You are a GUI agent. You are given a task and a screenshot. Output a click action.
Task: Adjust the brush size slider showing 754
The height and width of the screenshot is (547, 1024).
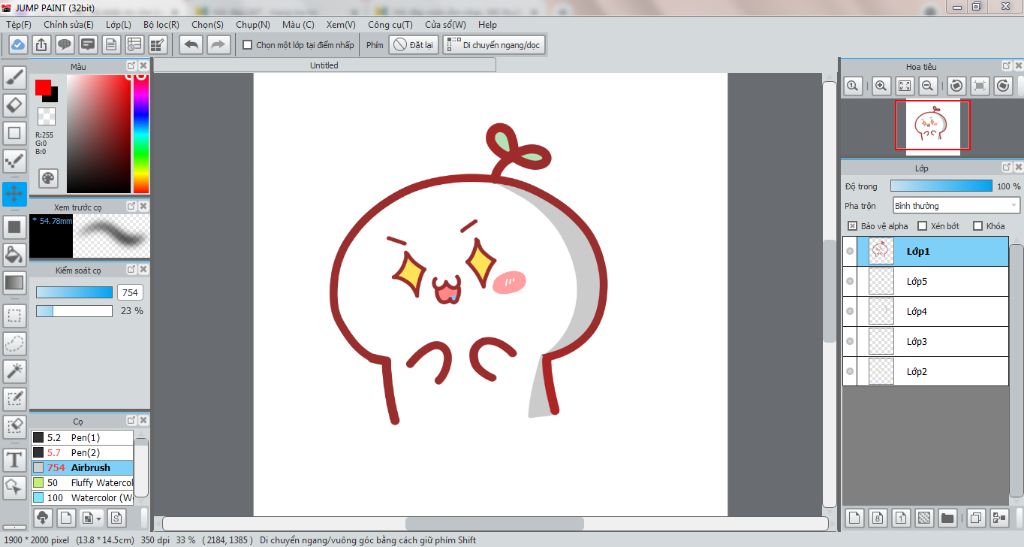click(74, 292)
